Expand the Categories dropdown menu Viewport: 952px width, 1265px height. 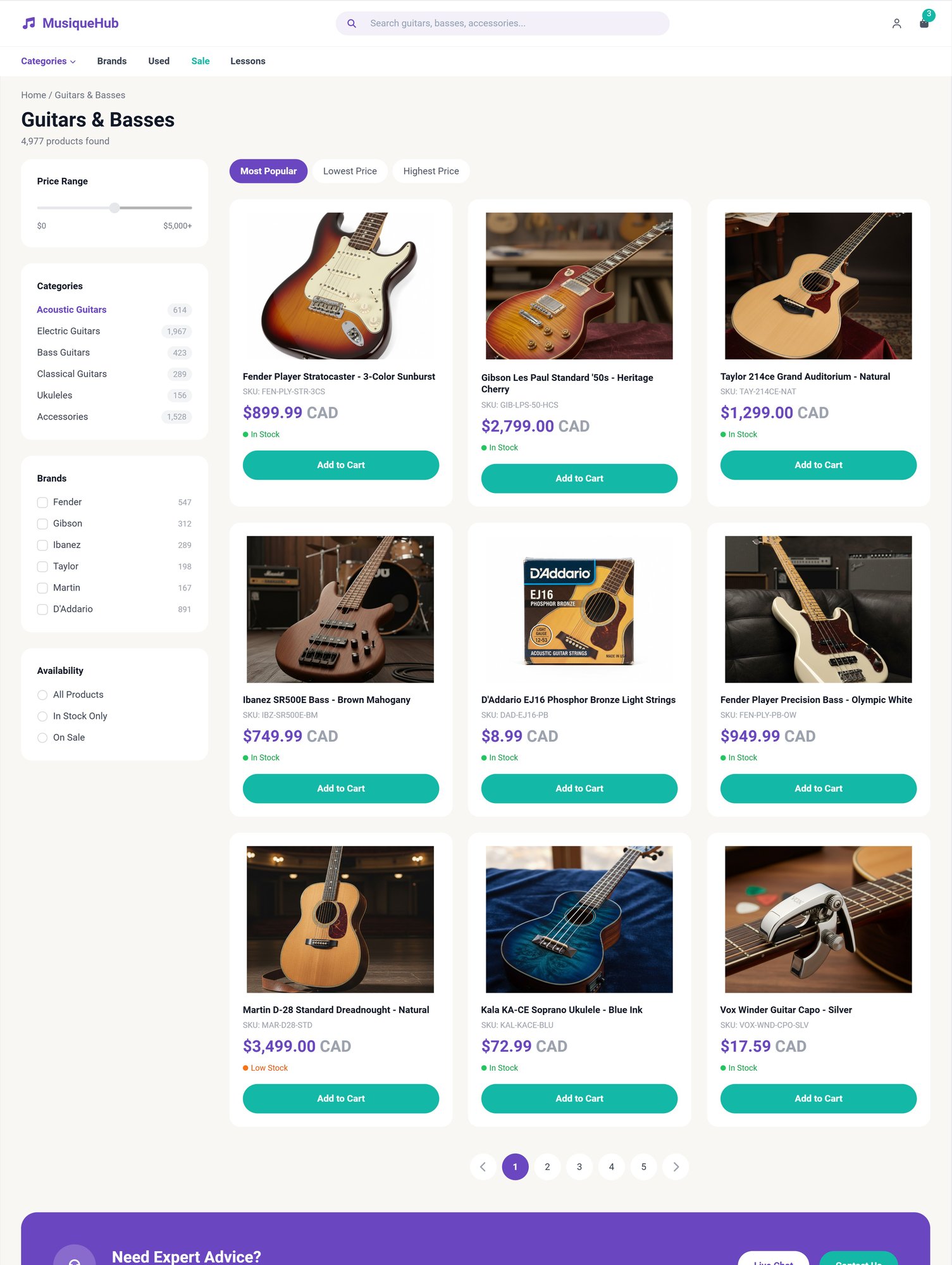(48, 61)
